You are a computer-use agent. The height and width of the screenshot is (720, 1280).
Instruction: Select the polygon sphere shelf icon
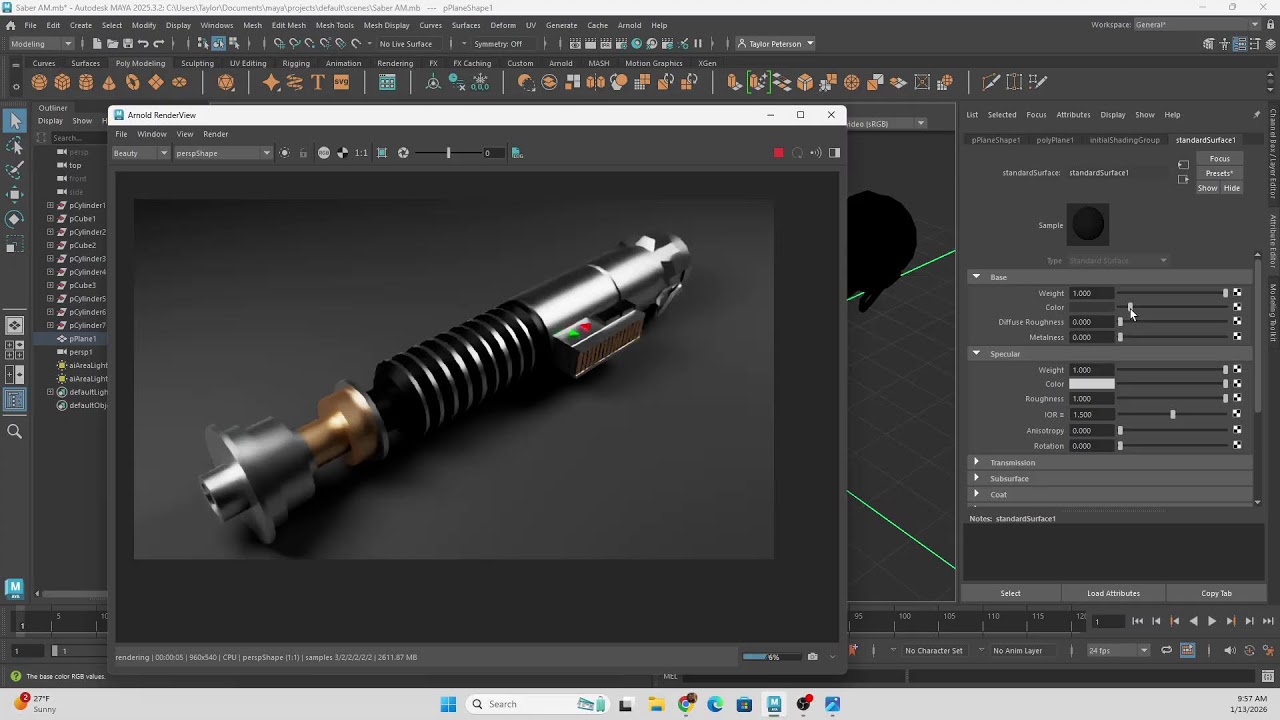pos(39,83)
